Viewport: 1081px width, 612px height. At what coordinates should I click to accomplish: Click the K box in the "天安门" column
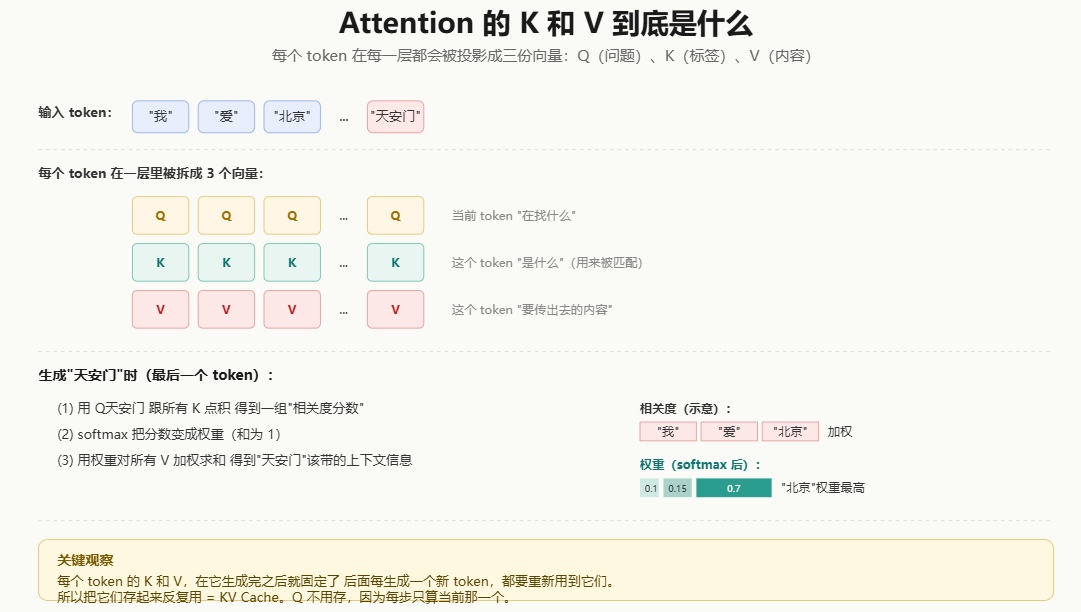396,263
